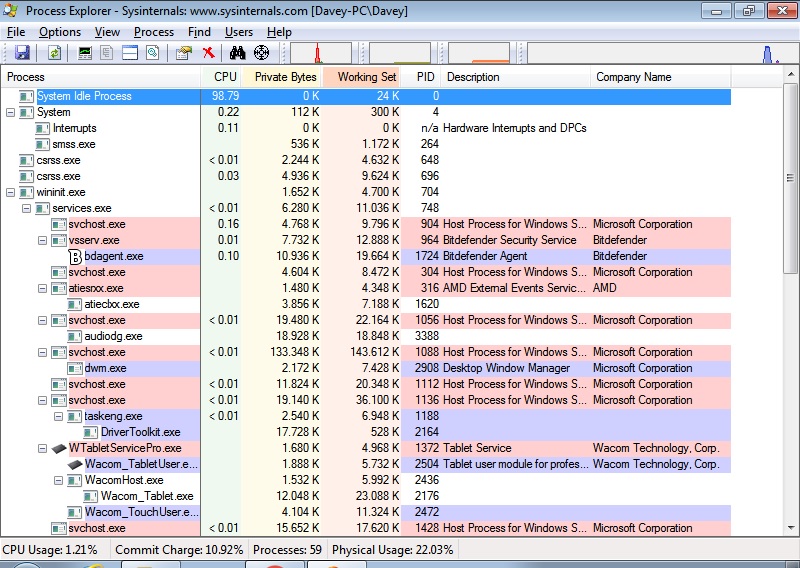Sort by Working Set column header
800x568 pixels.
click(x=361, y=77)
